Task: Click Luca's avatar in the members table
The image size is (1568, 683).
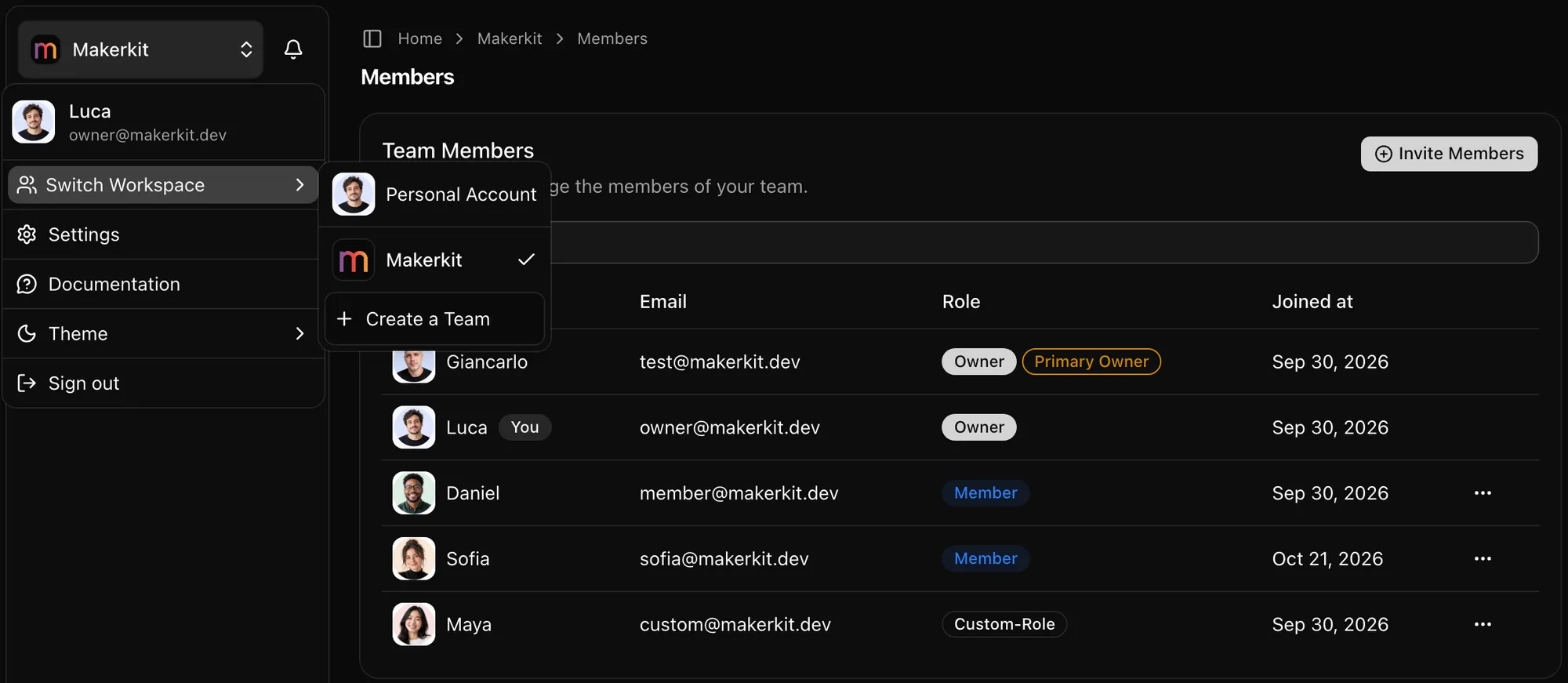Action: pos(414,427)
